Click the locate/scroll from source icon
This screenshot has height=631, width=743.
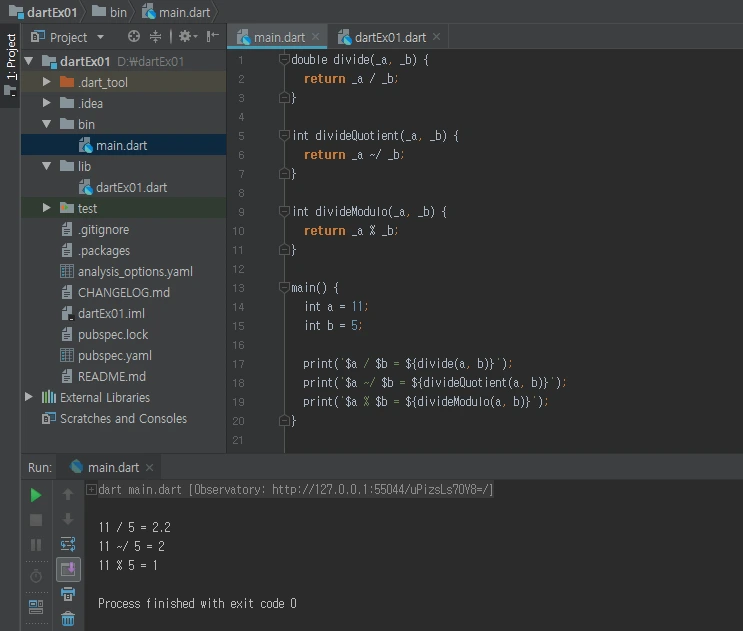coord(134,36)
